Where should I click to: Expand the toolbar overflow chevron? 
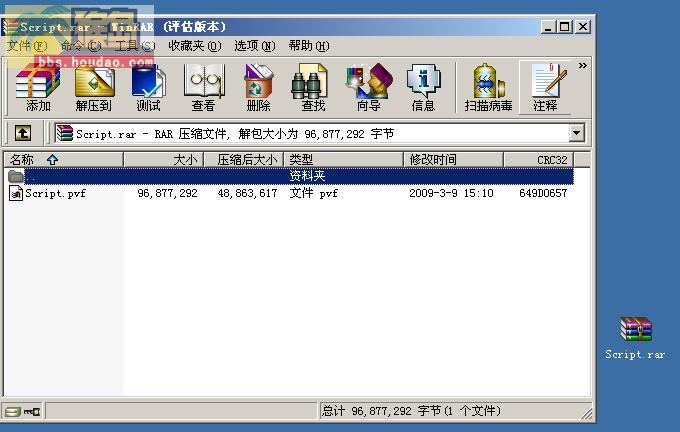pos(582,65)
